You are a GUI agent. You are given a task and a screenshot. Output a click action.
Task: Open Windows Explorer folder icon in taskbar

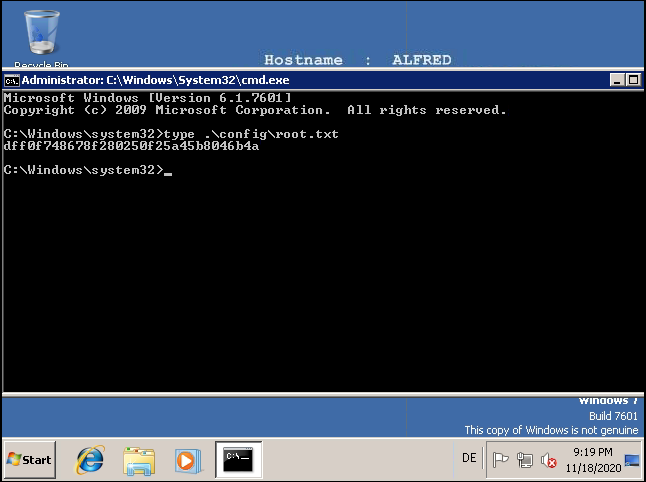click(139, 460)
